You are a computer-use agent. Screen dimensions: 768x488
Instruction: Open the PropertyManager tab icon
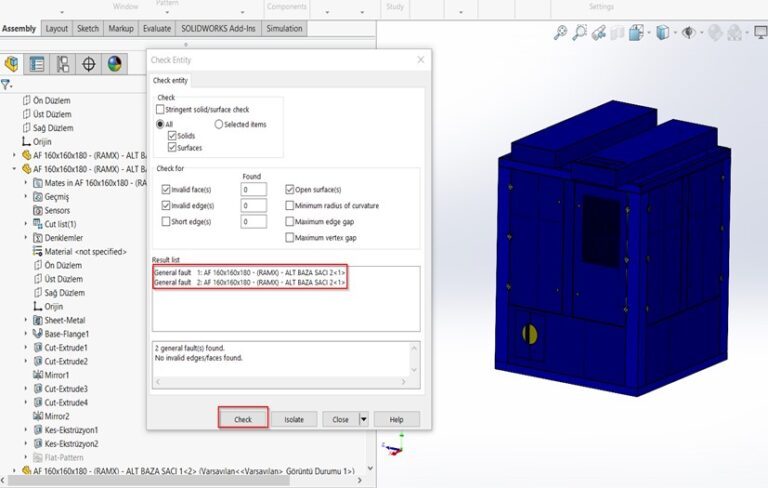[x=37, y=64]
